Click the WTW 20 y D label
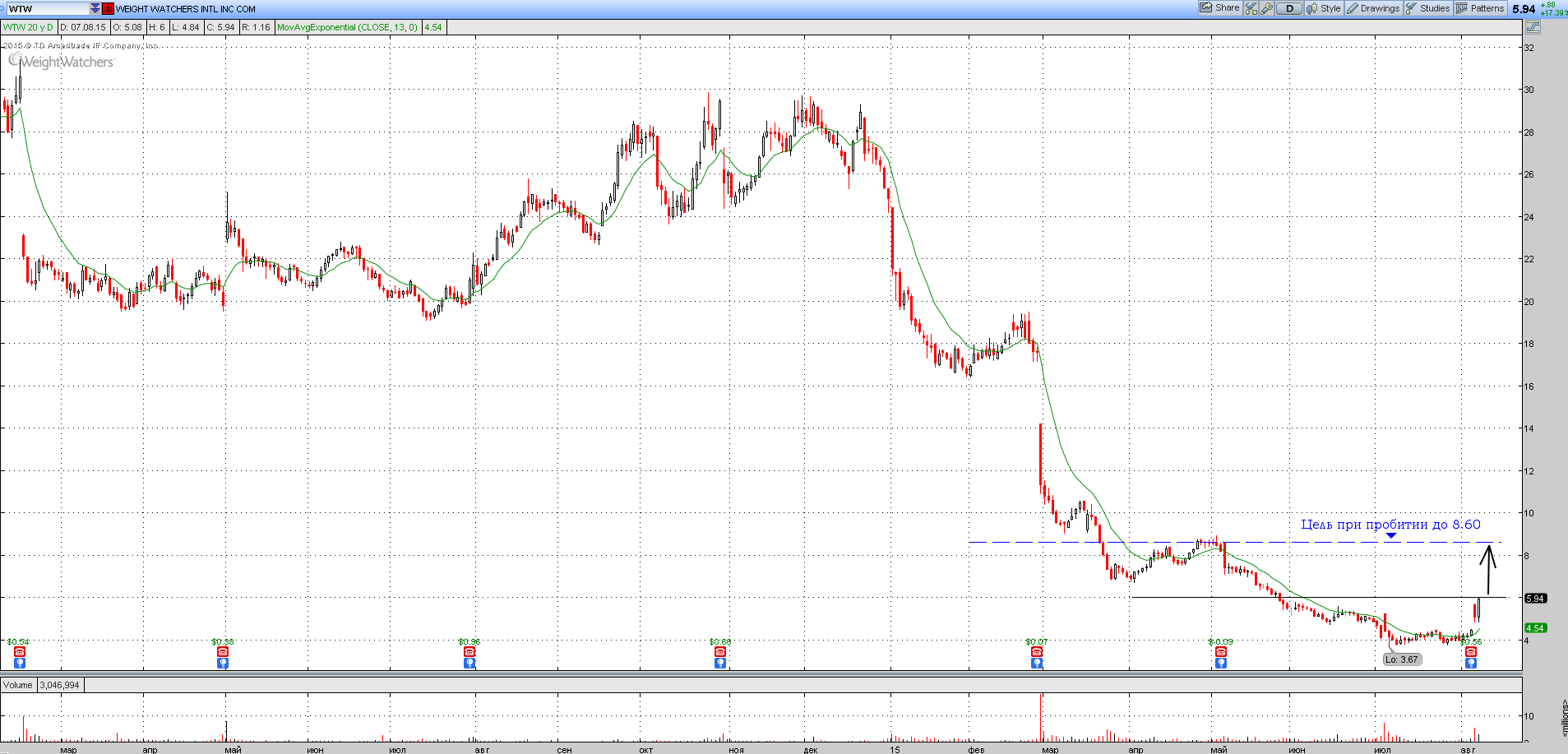 [28, 27]
